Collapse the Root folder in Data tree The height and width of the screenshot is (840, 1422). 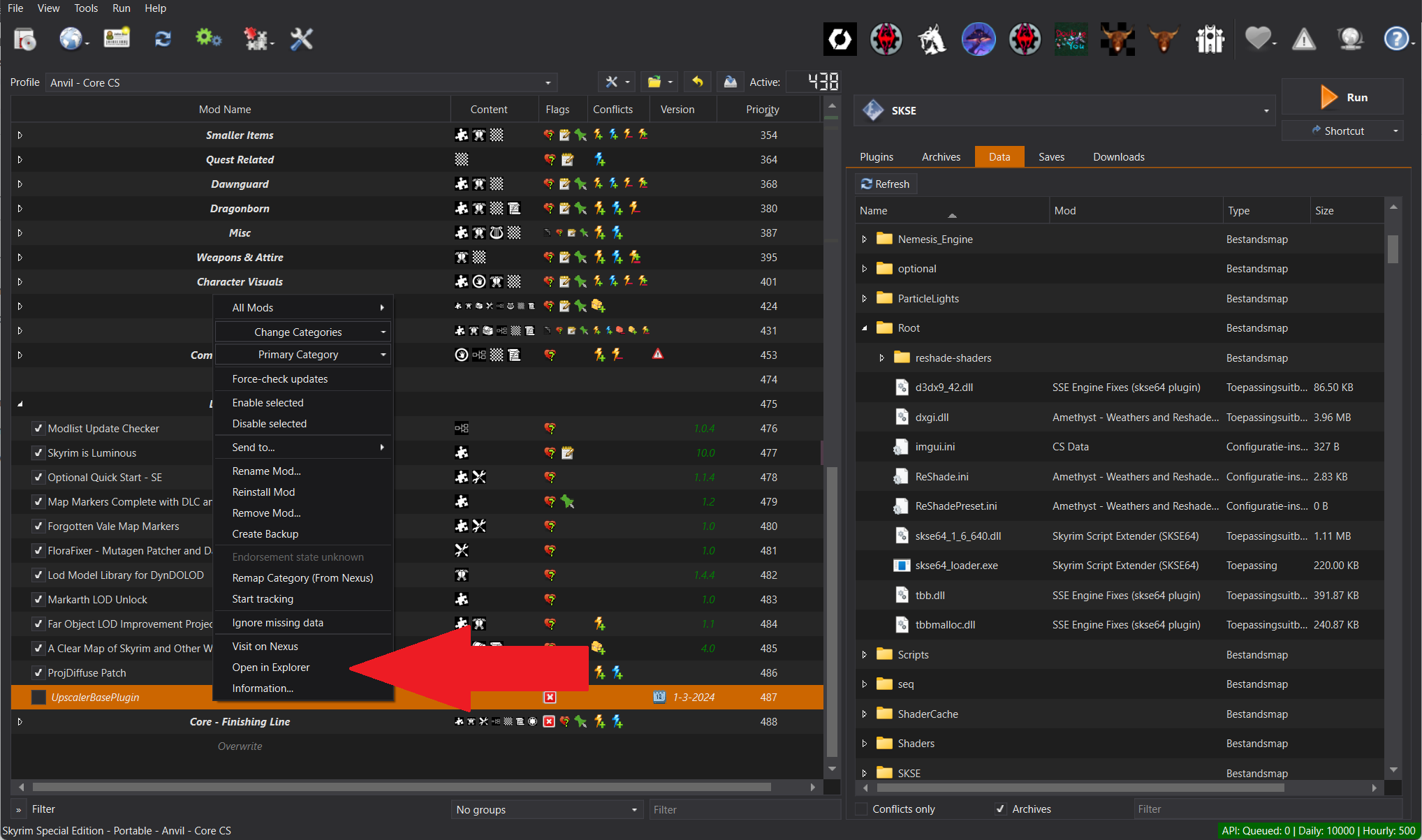(x=865, y=328)
